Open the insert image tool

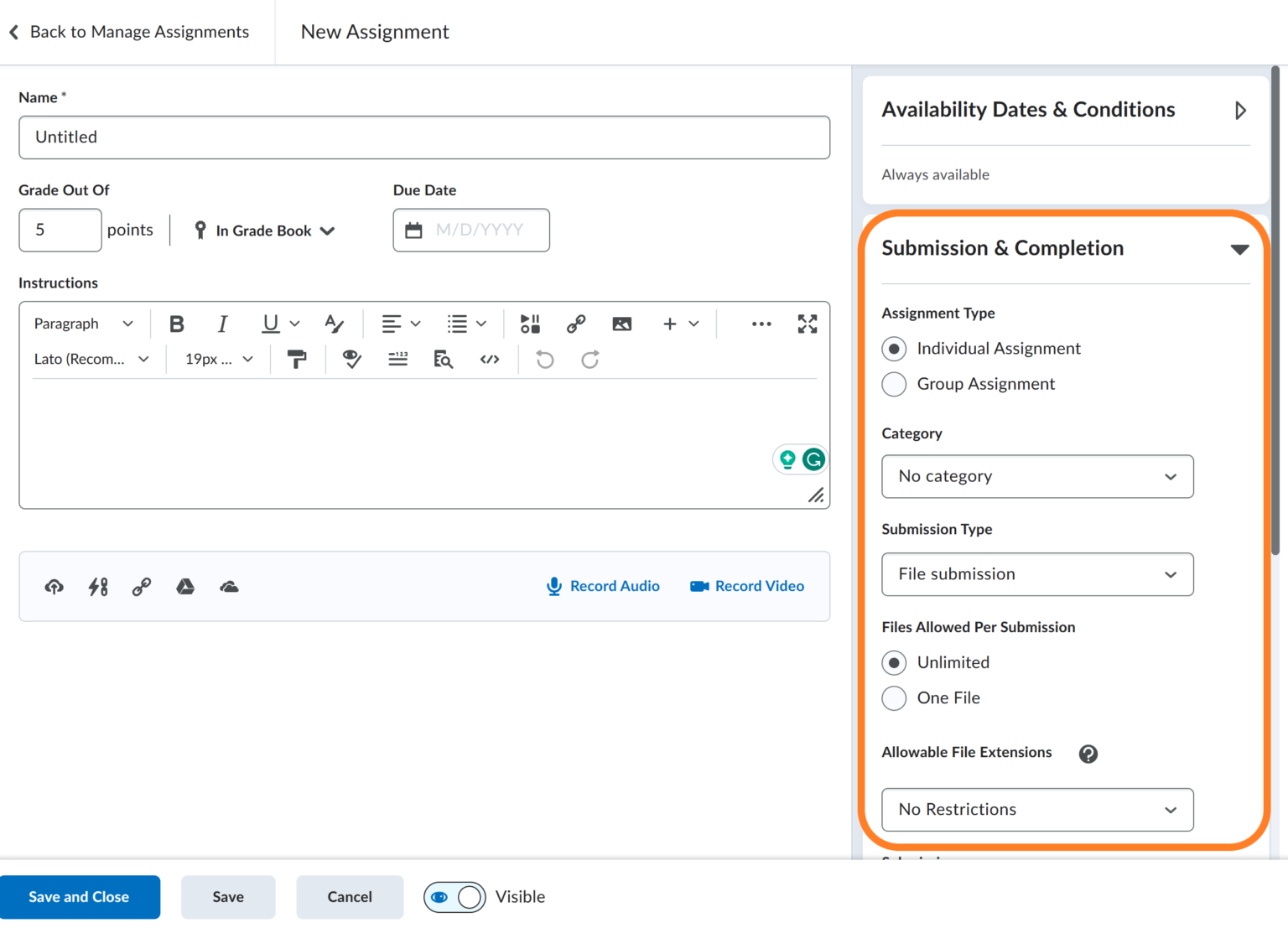point(621,324)
